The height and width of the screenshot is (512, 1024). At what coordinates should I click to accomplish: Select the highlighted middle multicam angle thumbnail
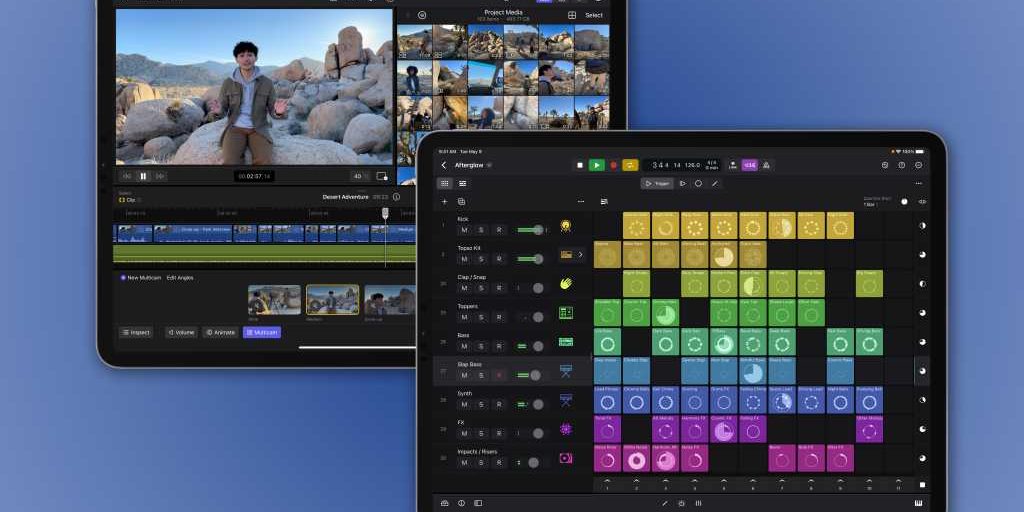[332, 300]
